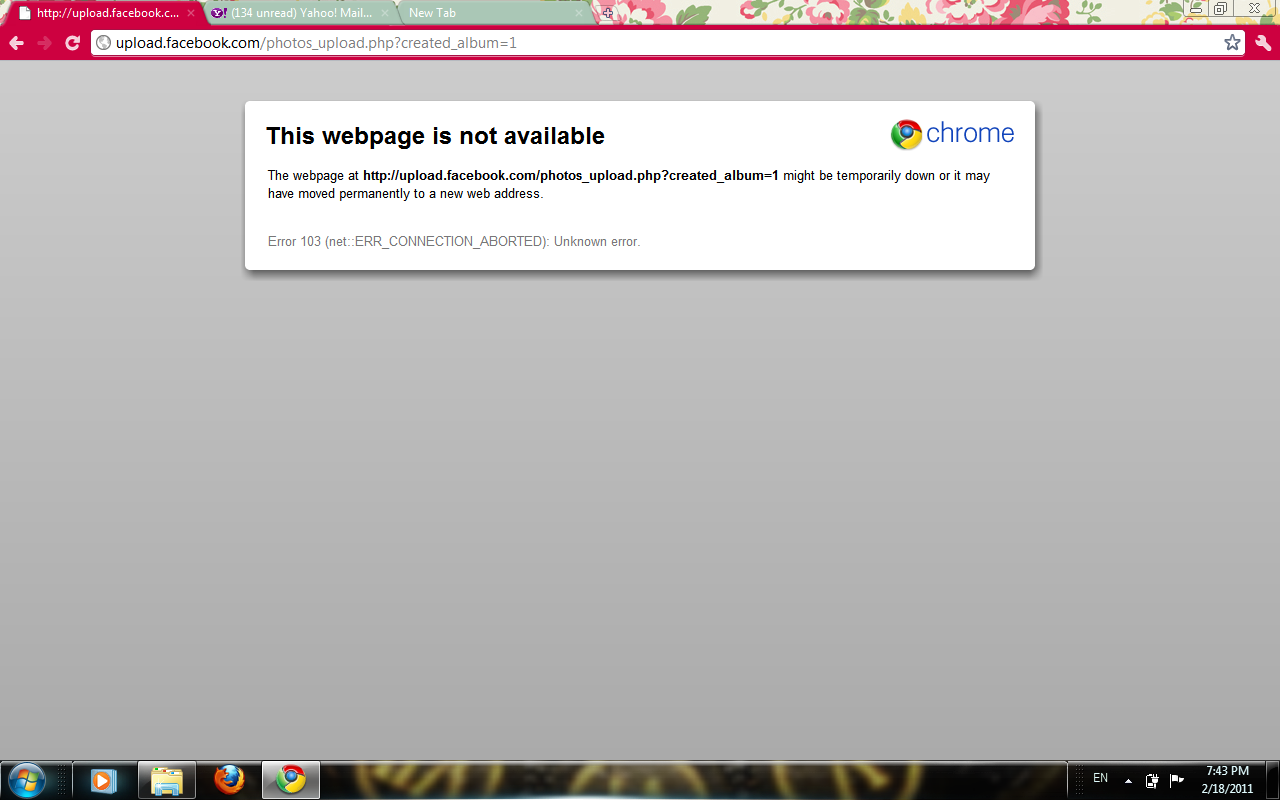The width and height of the screenshot is (1280, 800).
Task: Close the upload.facebook.com tab
Action: point(191,13)
